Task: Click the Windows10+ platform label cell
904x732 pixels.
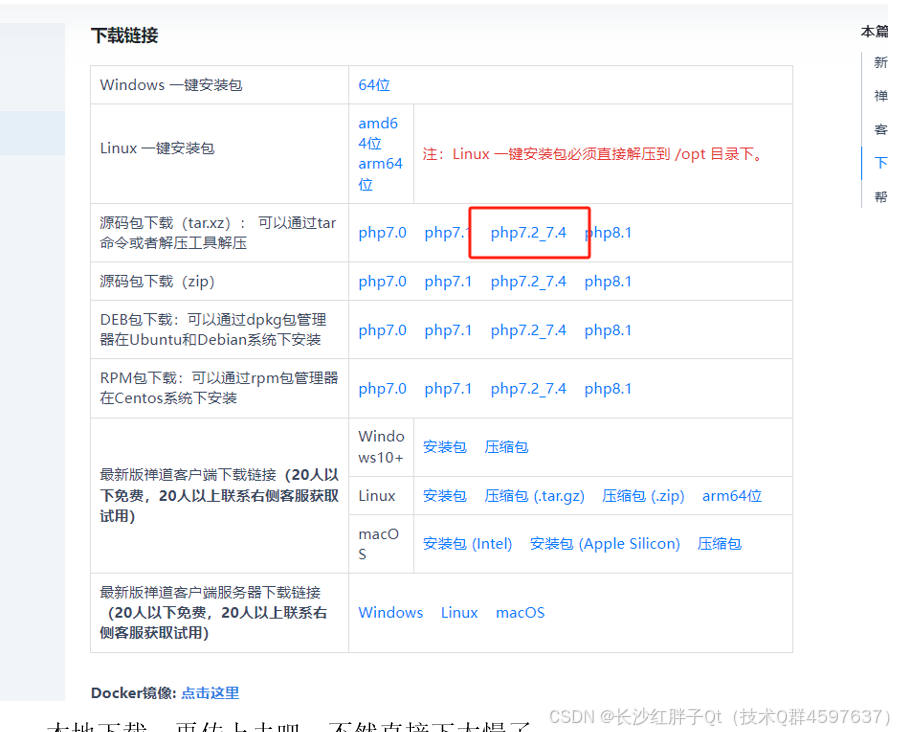Action: (x=381, y=447)
